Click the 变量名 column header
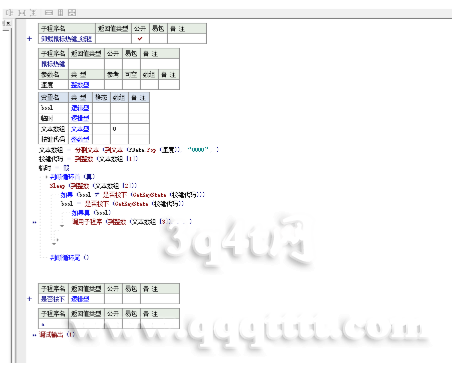 (53, 97)
